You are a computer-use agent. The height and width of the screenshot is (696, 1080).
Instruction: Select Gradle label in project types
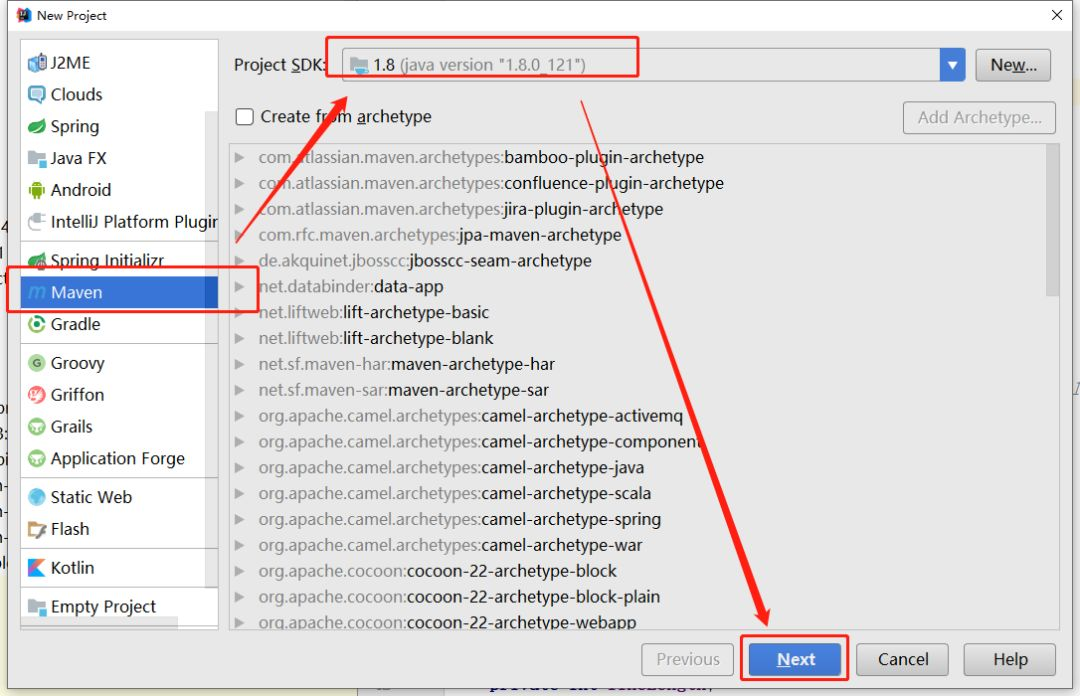[76, 324]
